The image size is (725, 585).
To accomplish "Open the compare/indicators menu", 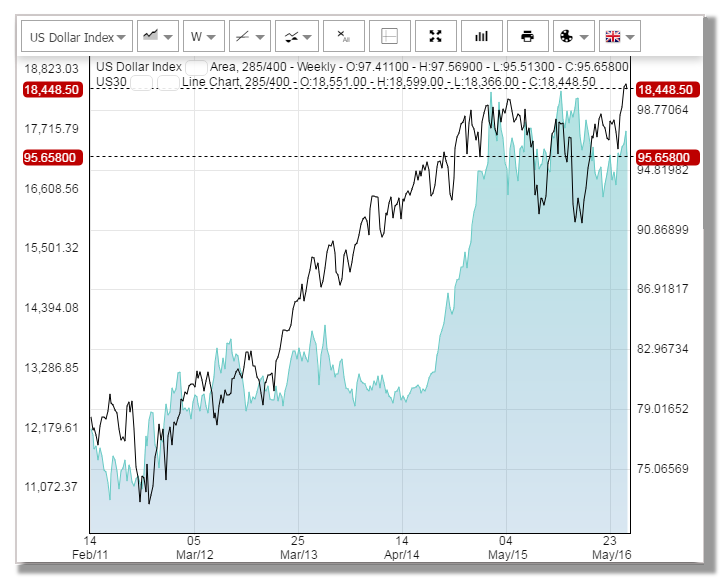I will [296, 37].
